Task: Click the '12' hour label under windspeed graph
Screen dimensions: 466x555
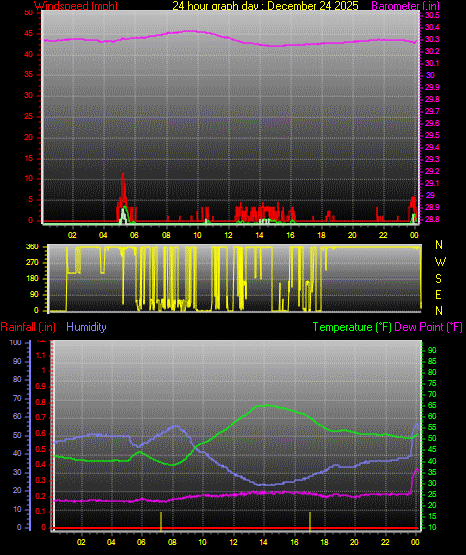Action: tap(228, 235)
